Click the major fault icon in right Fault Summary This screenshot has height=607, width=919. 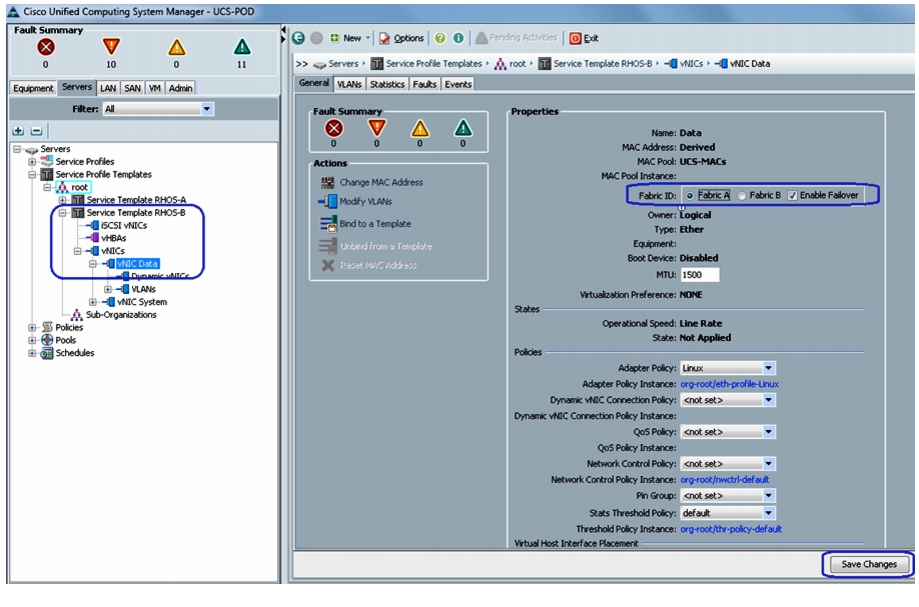click(x=377, y=128)
